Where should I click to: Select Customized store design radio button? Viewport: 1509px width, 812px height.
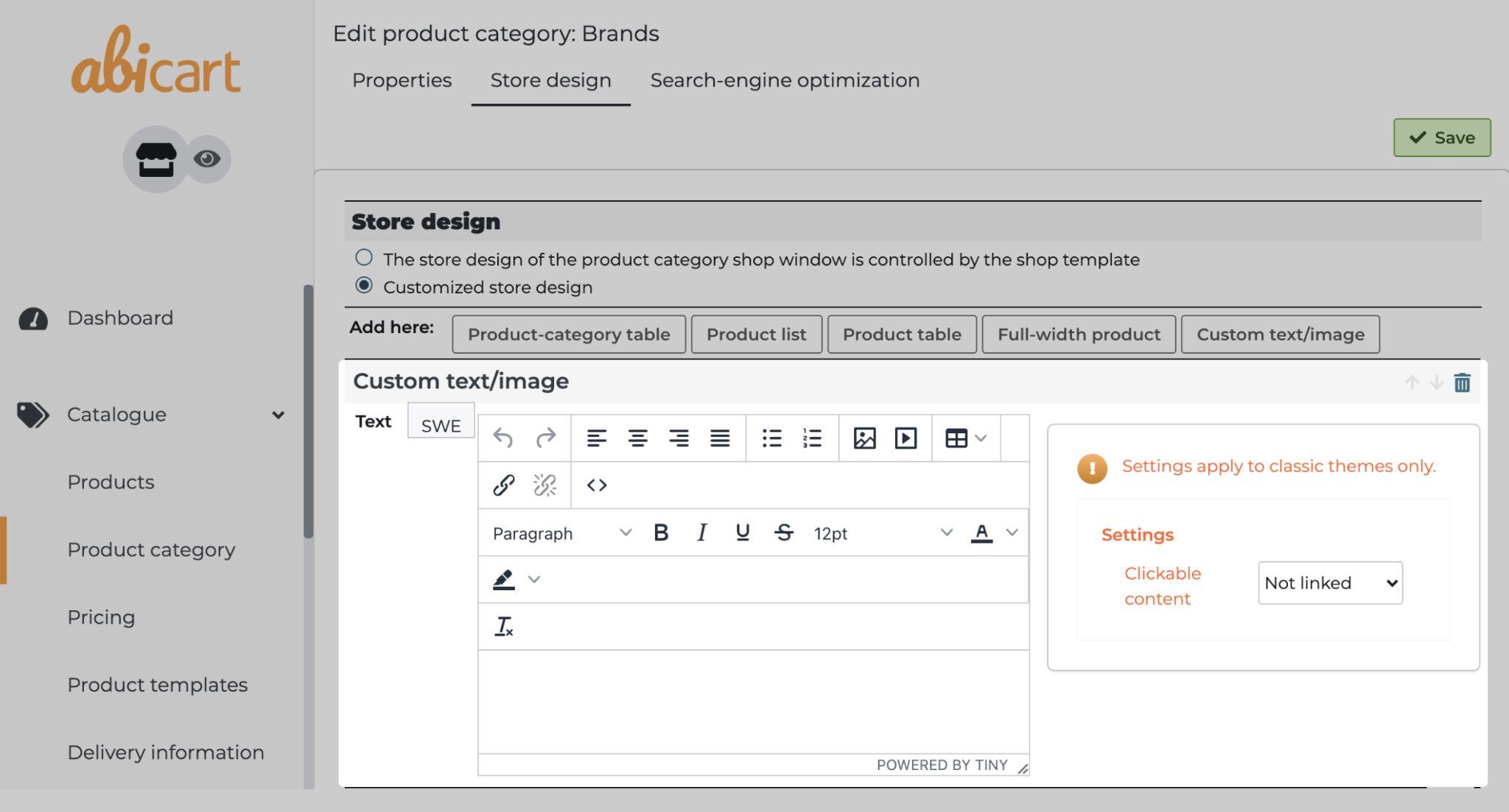pyautogui.click(x=364, y=286)
